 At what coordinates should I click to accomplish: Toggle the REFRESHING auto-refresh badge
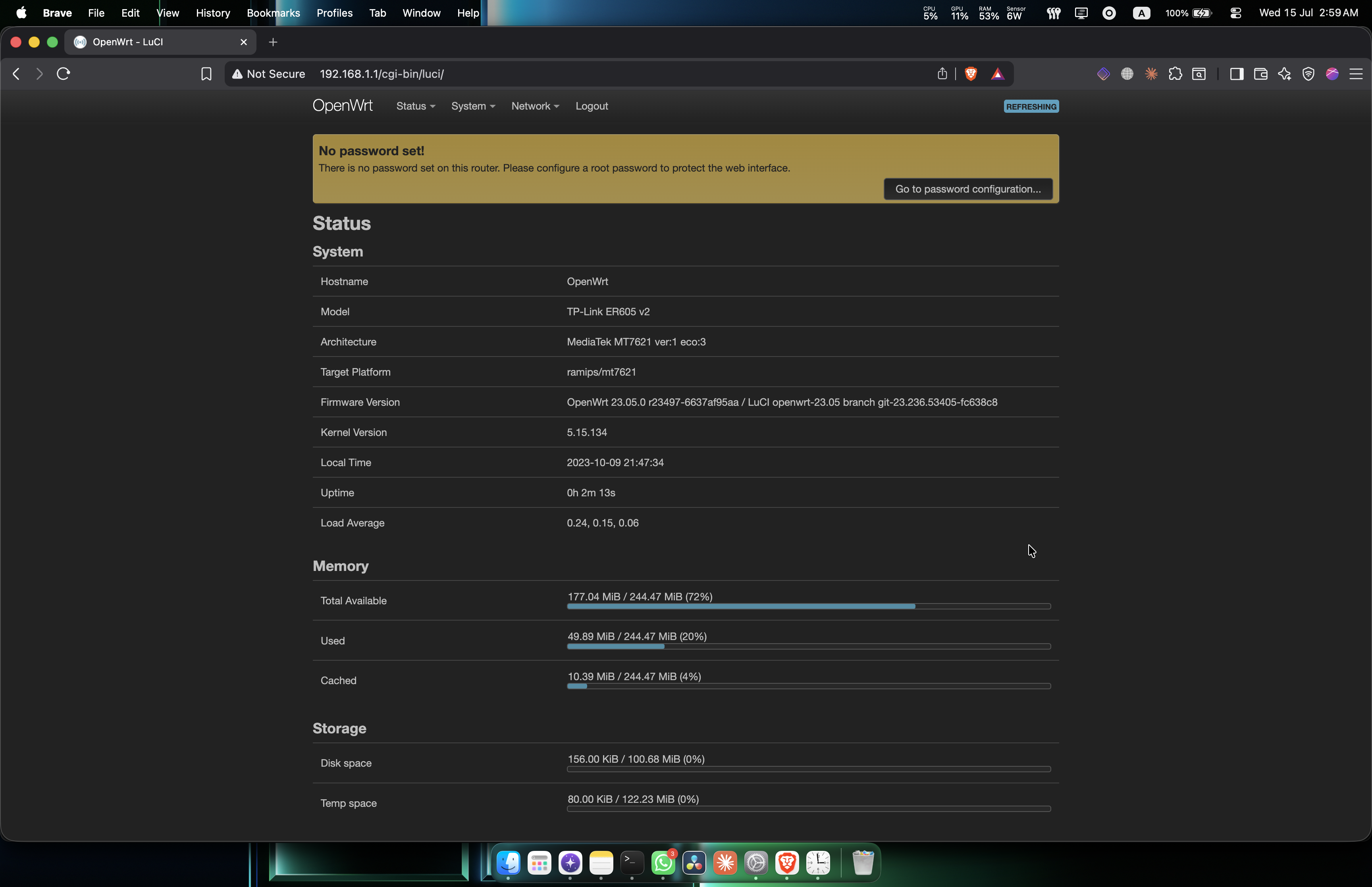coord(1031,106)
